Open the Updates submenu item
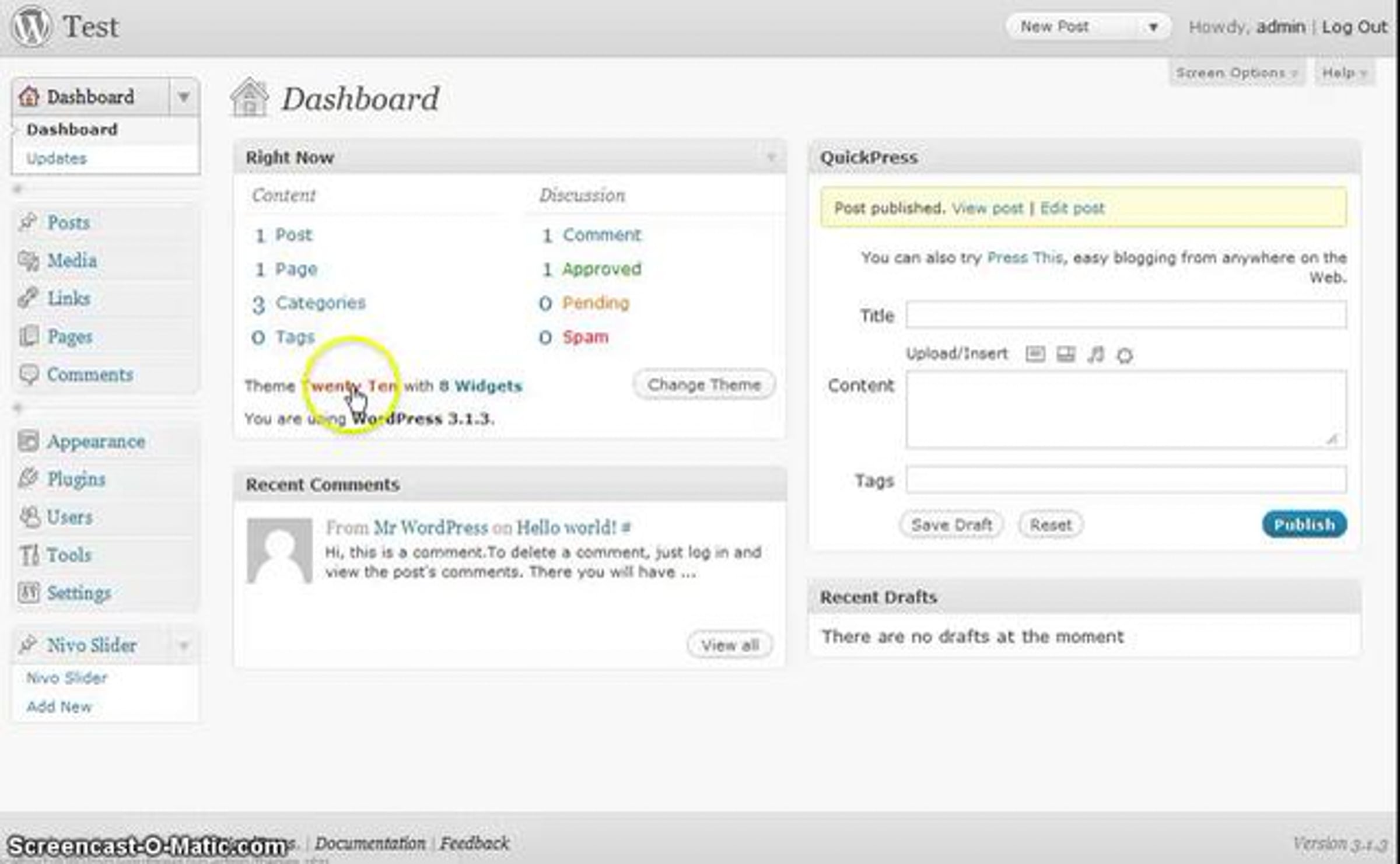 coord(57,158)
